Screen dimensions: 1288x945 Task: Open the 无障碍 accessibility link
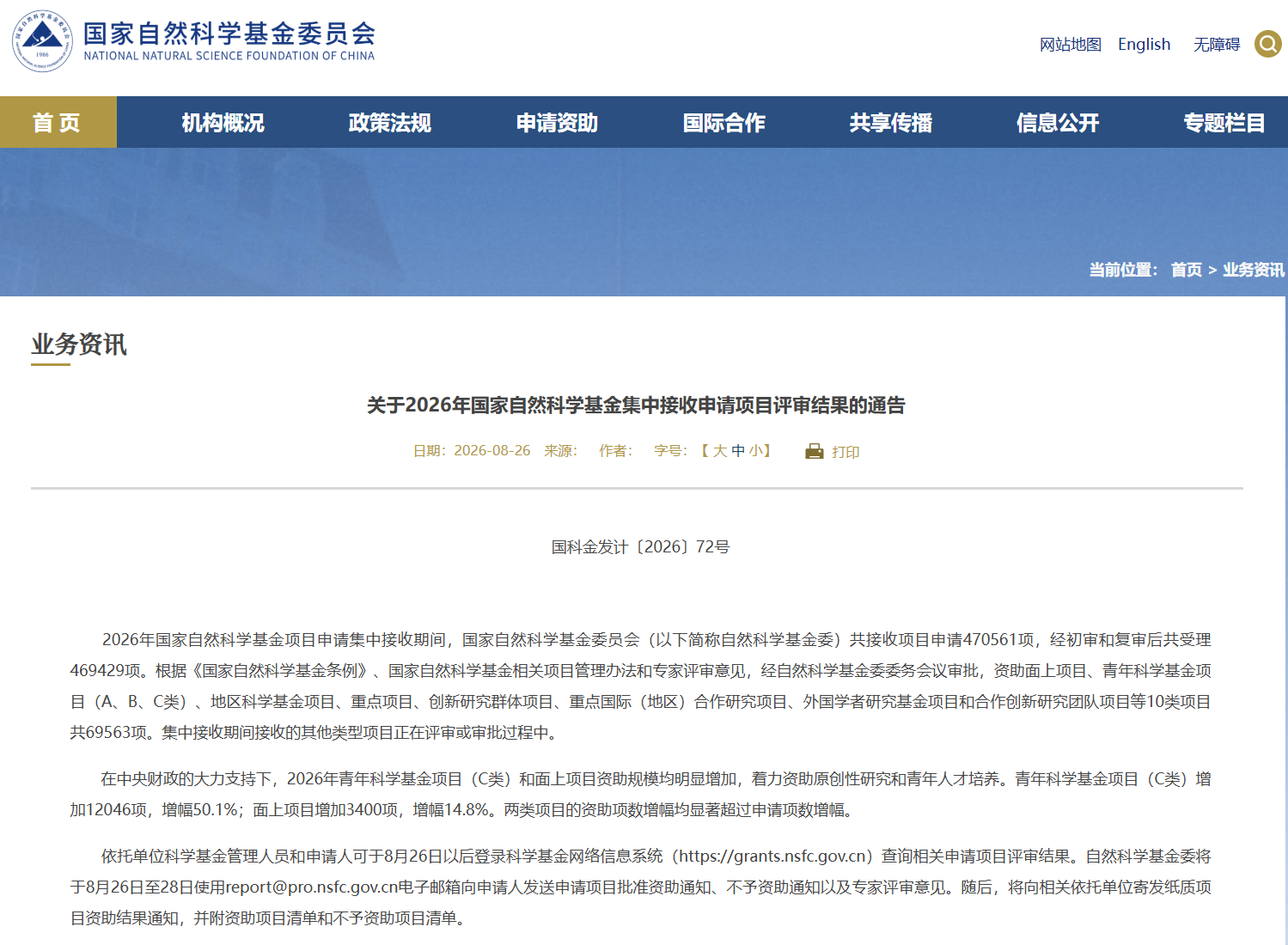coord(1217,45)
